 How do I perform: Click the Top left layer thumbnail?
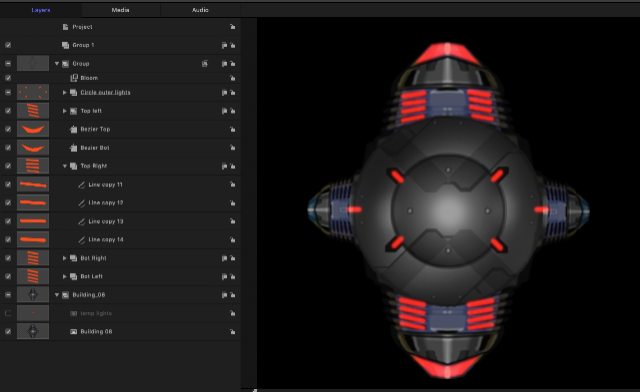tap(33, 111)
